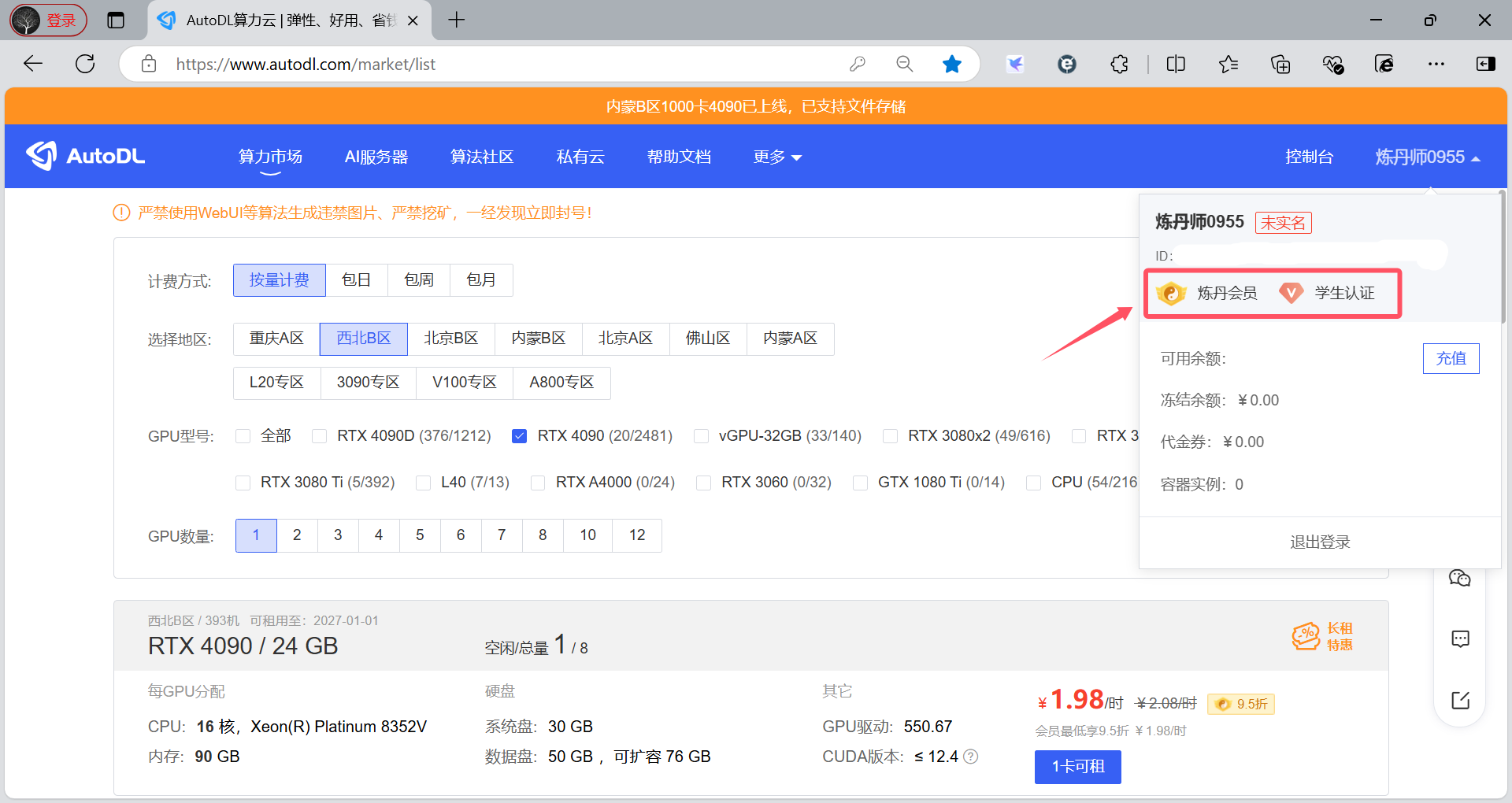1512x803 pixels.
Task: Click the 炼丹会员 membership badge
Action: click(x=1206, y=293)
